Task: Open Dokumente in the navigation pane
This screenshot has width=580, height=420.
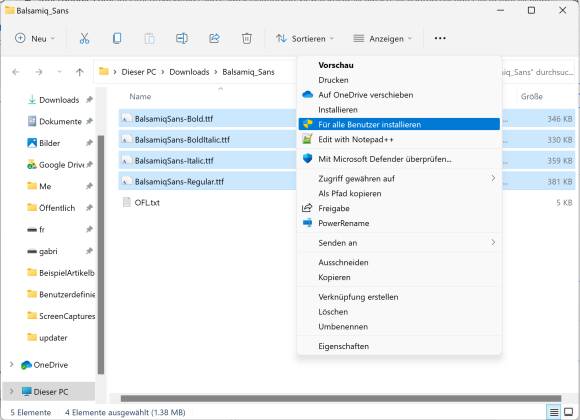Action: (x=60, y=121)
